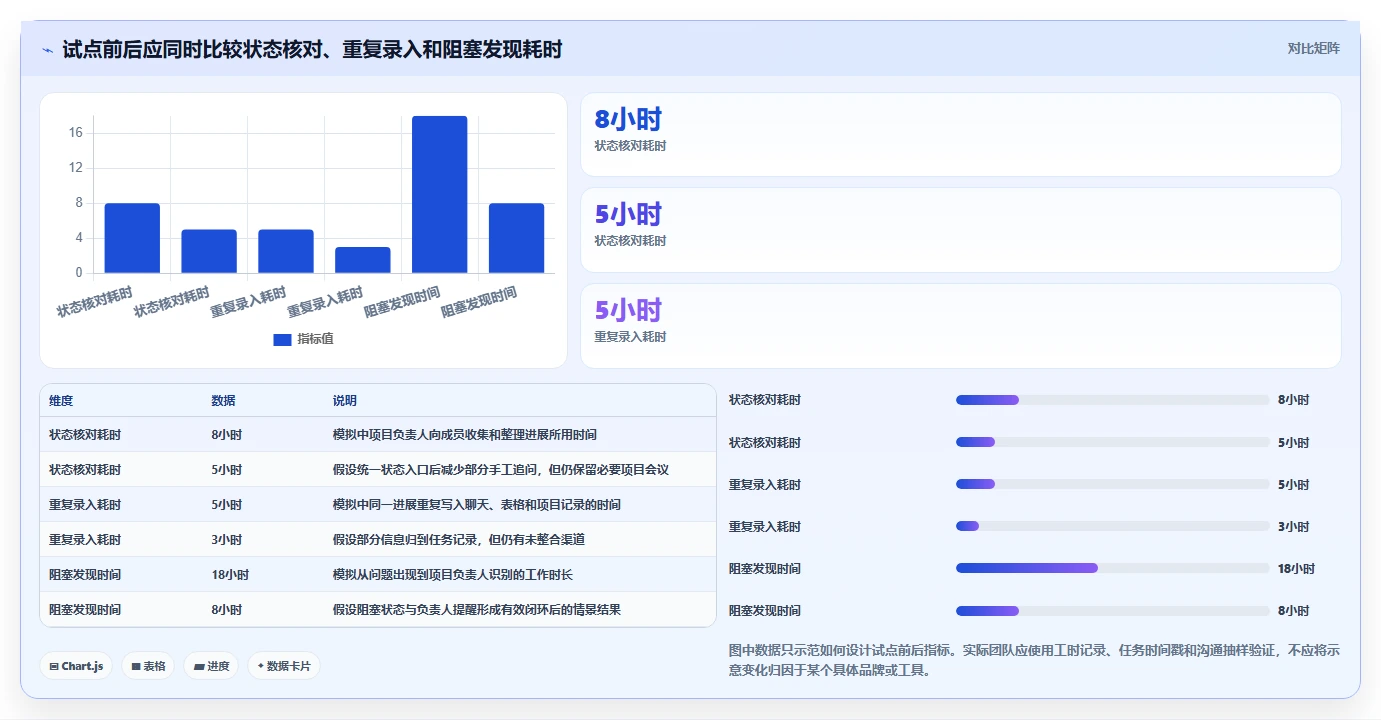Click the tallest chart bar at 18
This screenshot has width=1381, height=720.
pos(439,194)
